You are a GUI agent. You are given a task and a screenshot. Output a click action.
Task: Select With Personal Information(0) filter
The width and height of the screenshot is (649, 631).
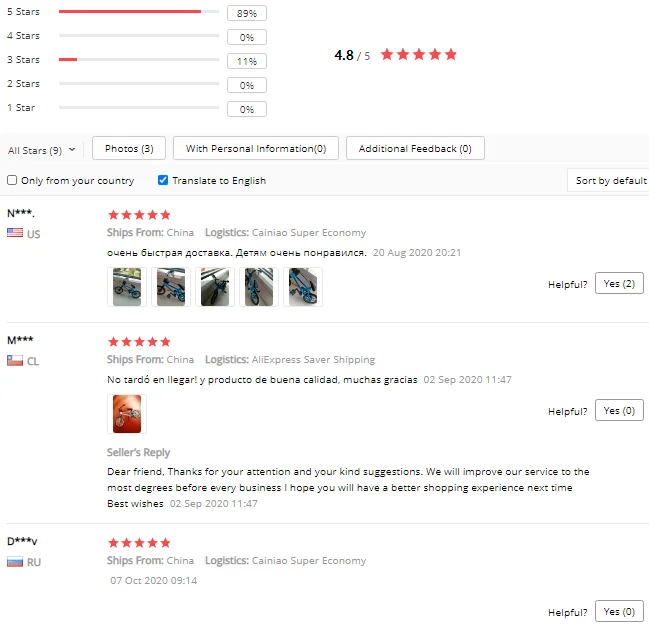coord(256,148)
